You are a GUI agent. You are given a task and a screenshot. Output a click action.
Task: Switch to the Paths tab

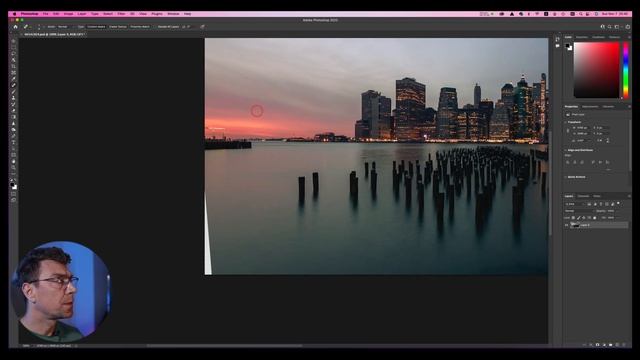click(597, 196)
